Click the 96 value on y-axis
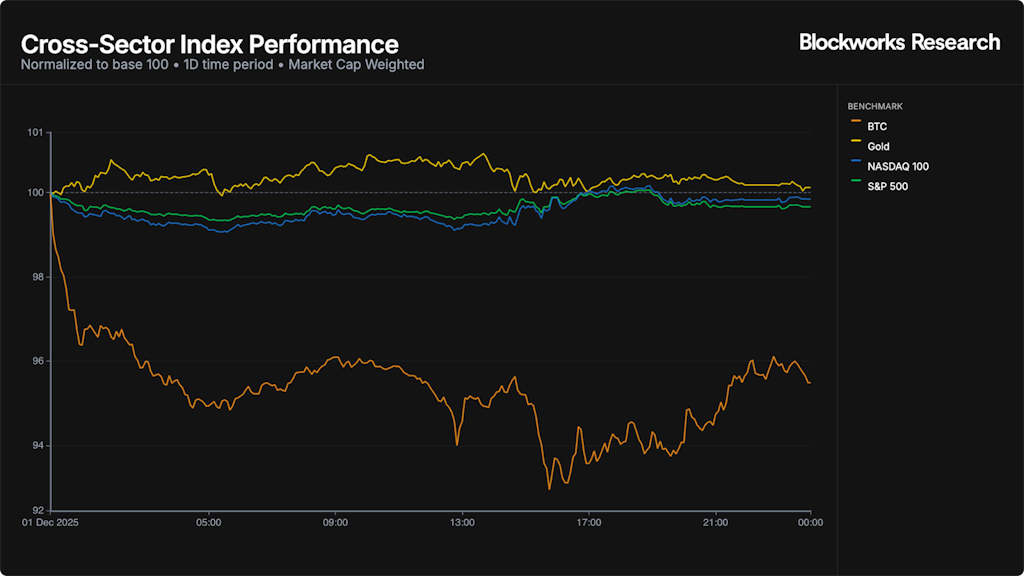Viewport: 1024px width, 576px height. click(x=37, y=361)
